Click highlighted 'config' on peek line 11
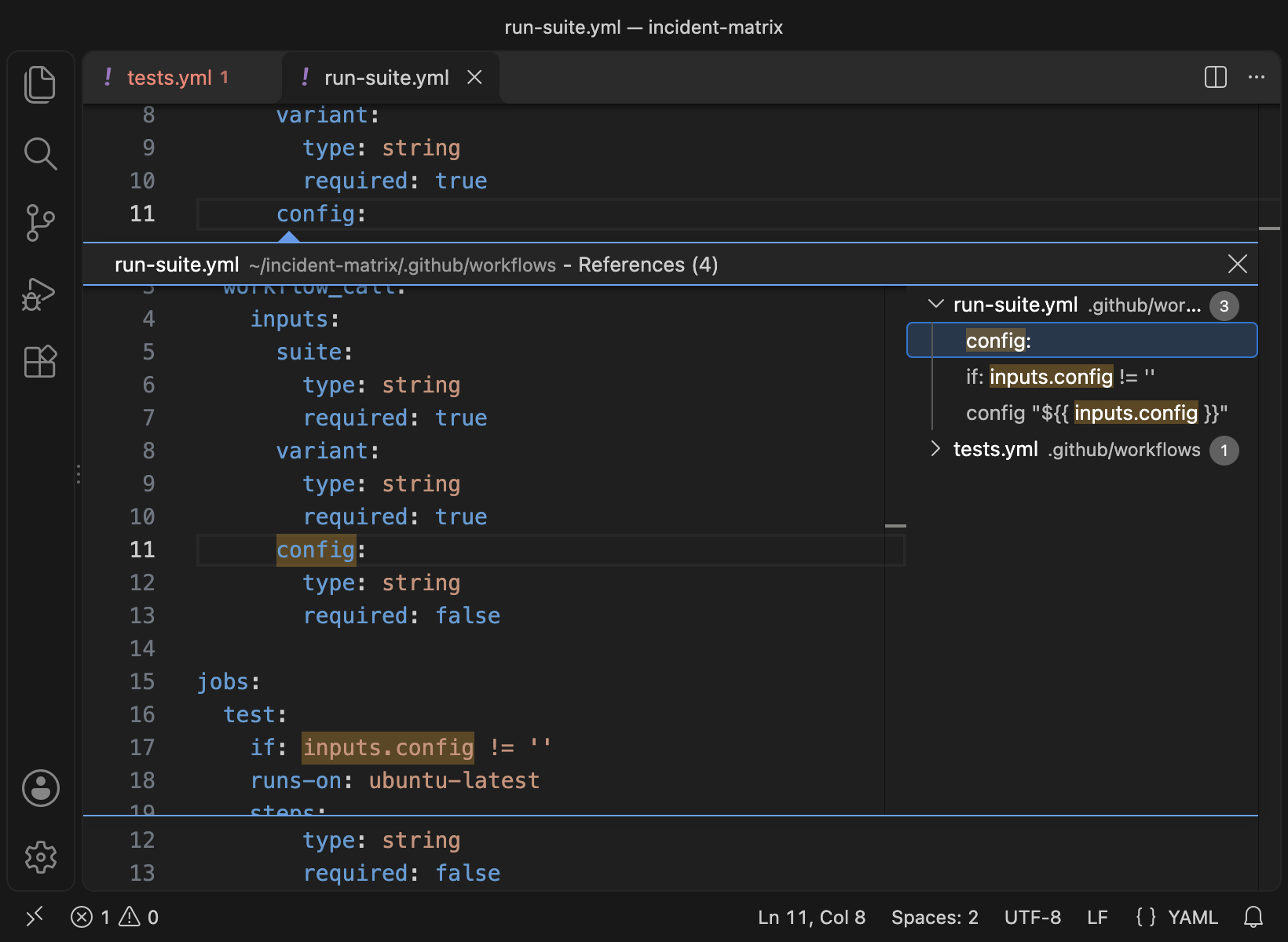 [x=316, y=549]
